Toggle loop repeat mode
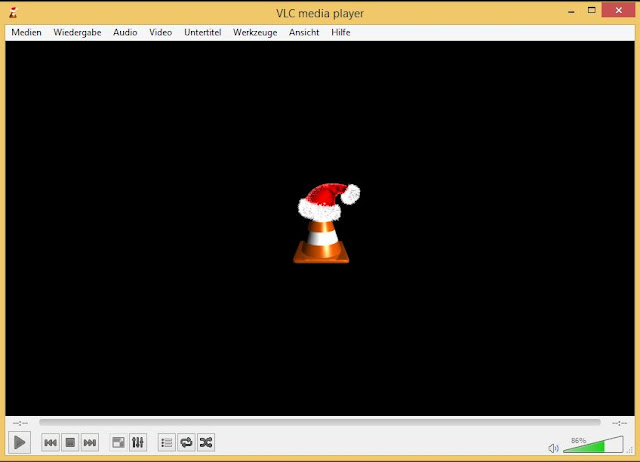This screenshot has width=640, height=462. coord(186,442)
